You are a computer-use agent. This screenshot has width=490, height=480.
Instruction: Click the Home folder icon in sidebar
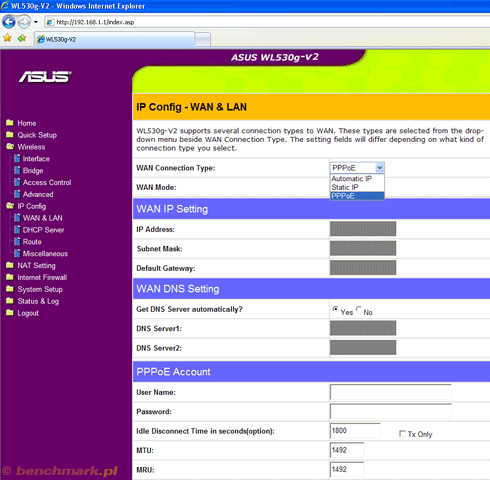pos(10,123)
